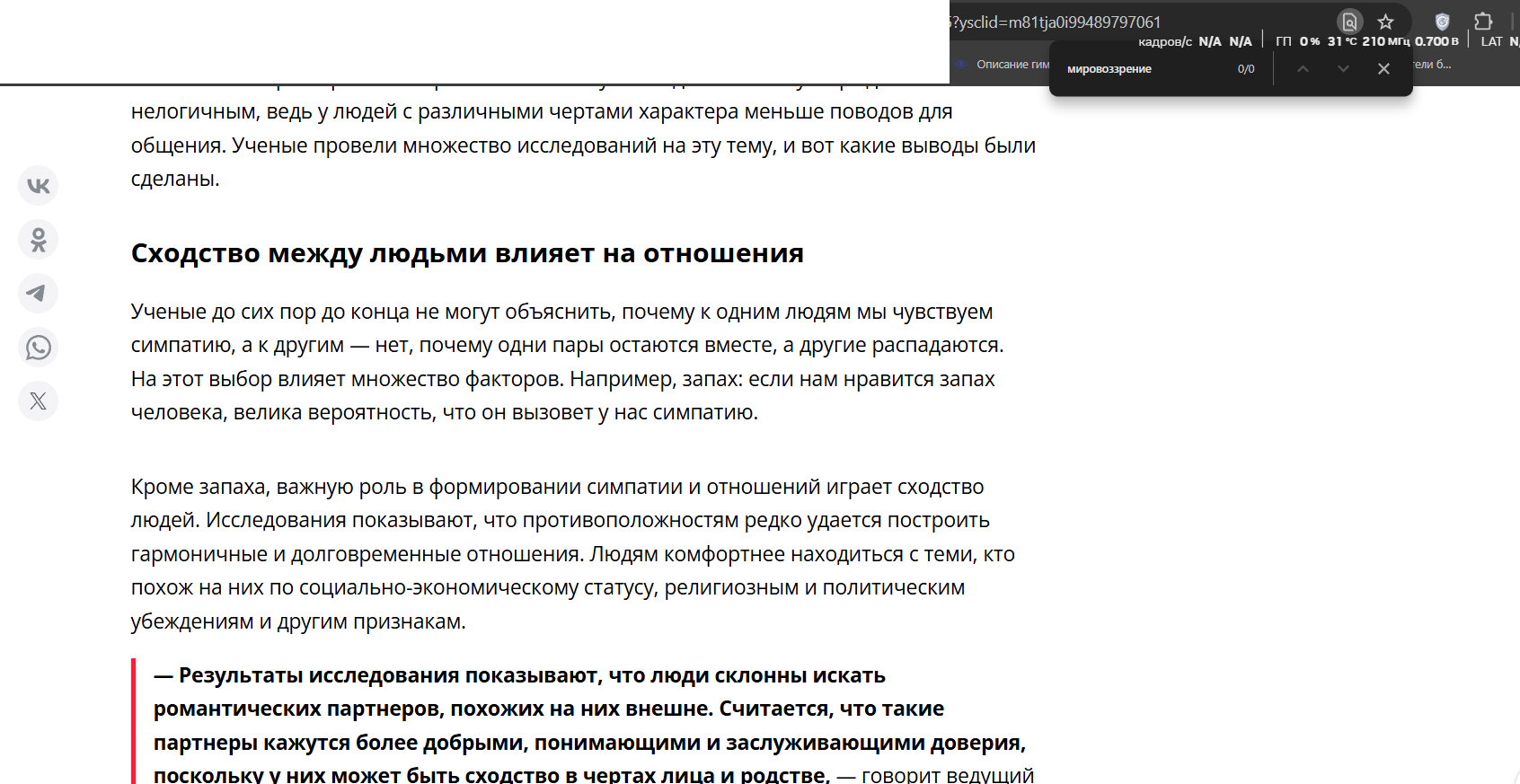Click the heading "Сходство между людьми влияет на отношения"
Screen dimensions: 1520x784
467,253
